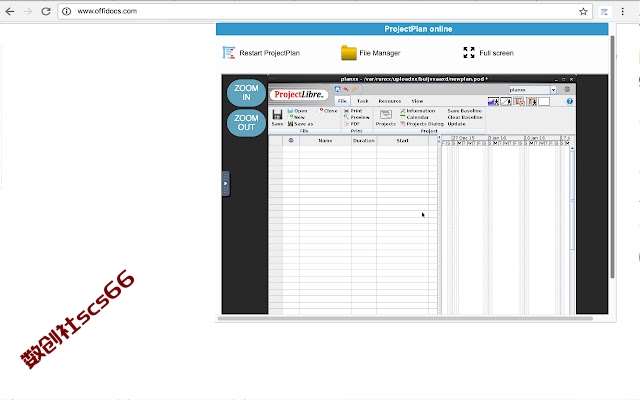Click the site info icon

tap(67, 11)
